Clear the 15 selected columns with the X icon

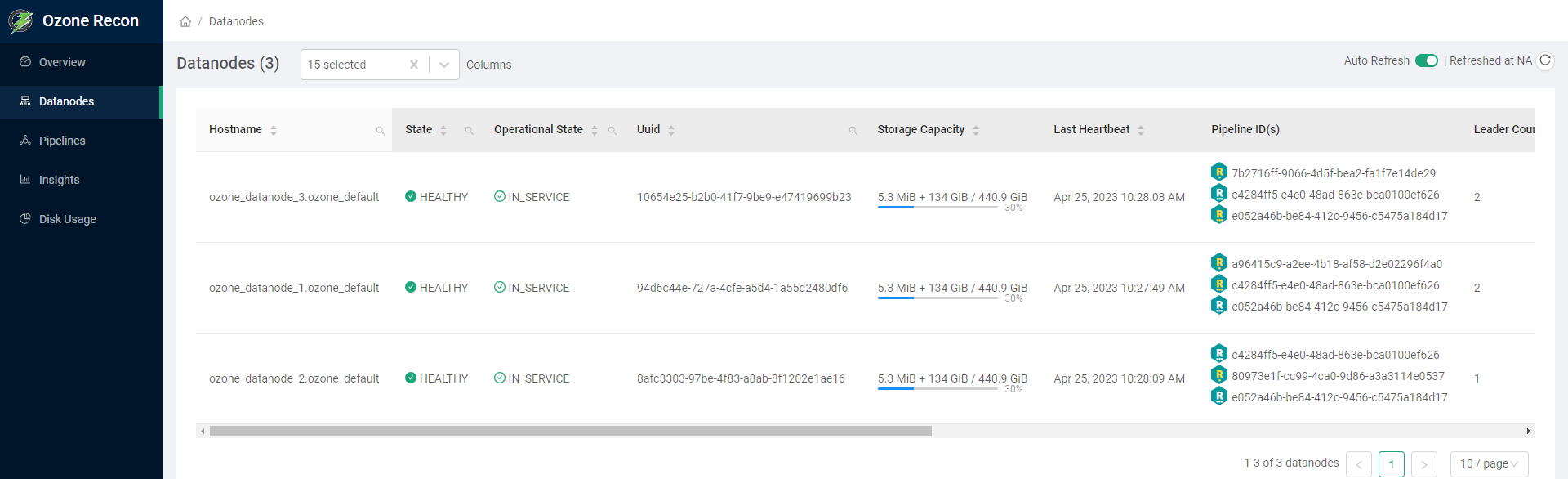[414, 65]
